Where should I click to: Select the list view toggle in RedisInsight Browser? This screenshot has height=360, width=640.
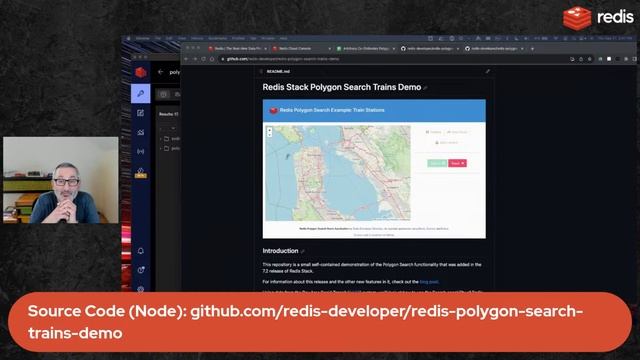[x=163, y=94]
